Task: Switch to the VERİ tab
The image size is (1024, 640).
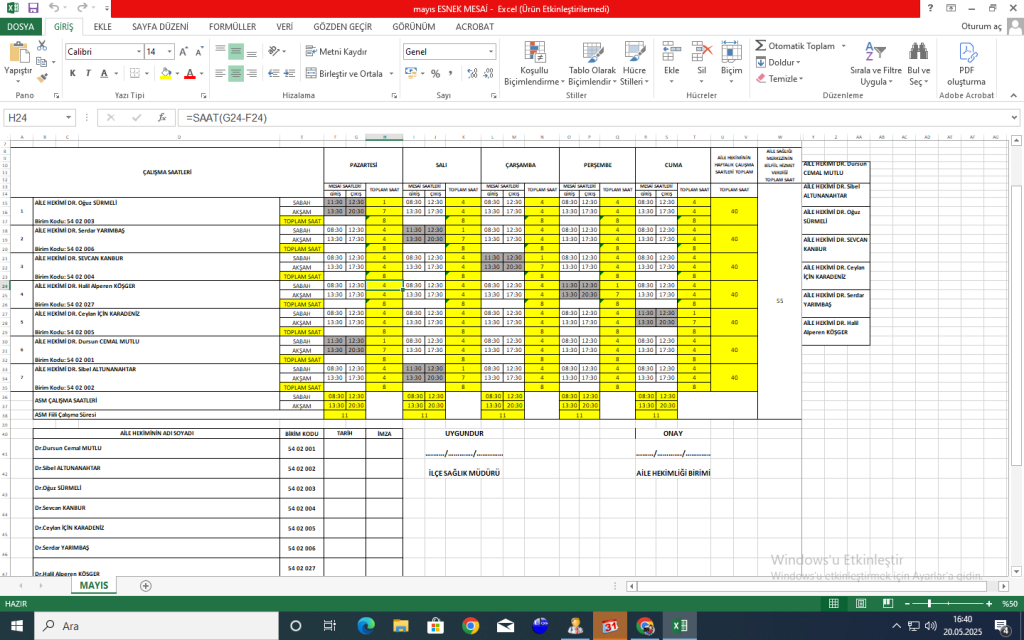Action: [284, 27]
